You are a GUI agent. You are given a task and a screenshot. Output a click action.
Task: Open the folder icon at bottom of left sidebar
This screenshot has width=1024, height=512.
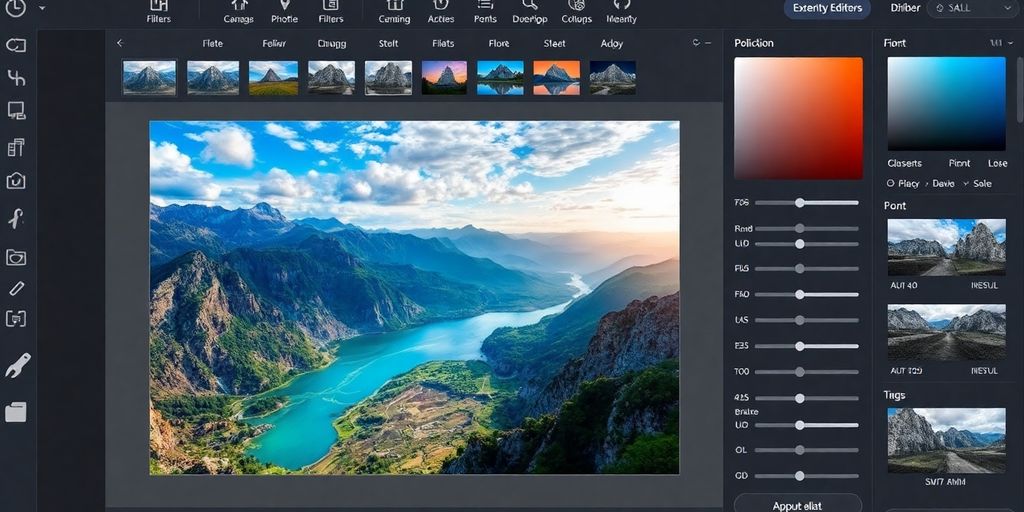pos(16,412)
